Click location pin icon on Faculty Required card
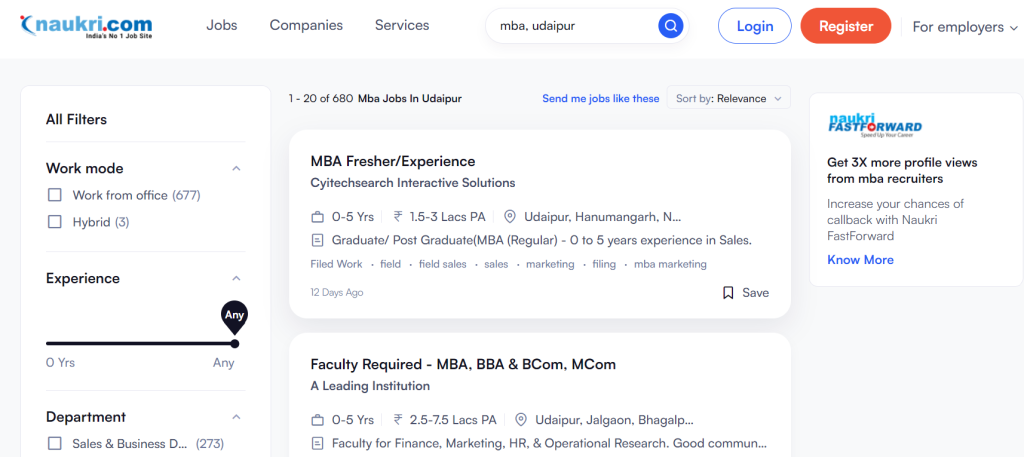This screenshot has width=1024, height=457. pos(520,420)
